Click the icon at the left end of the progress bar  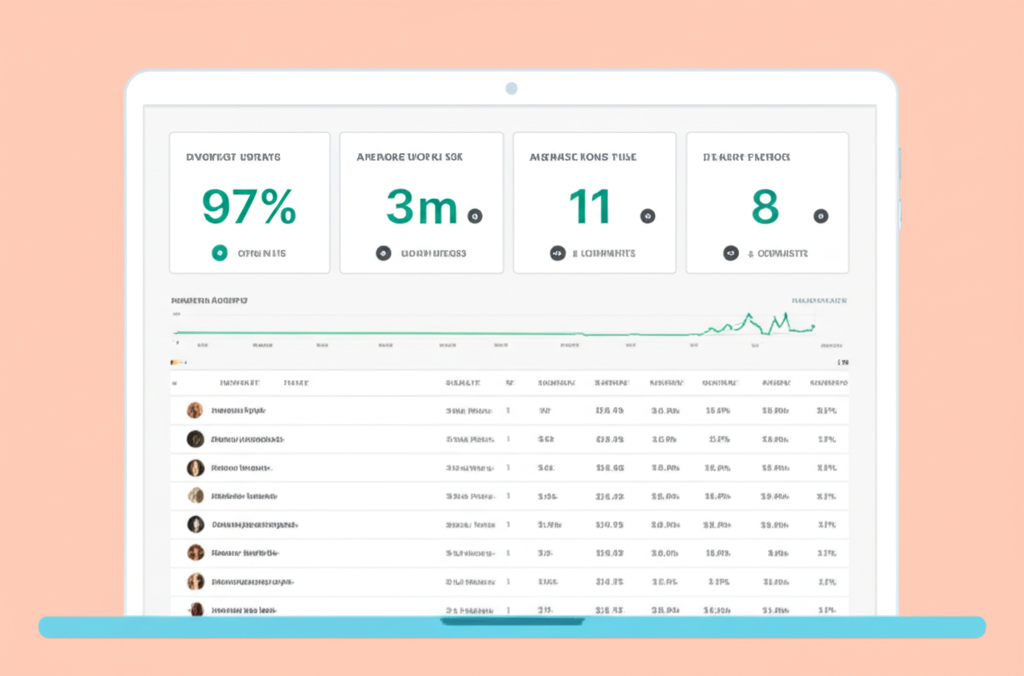(172, 360)
